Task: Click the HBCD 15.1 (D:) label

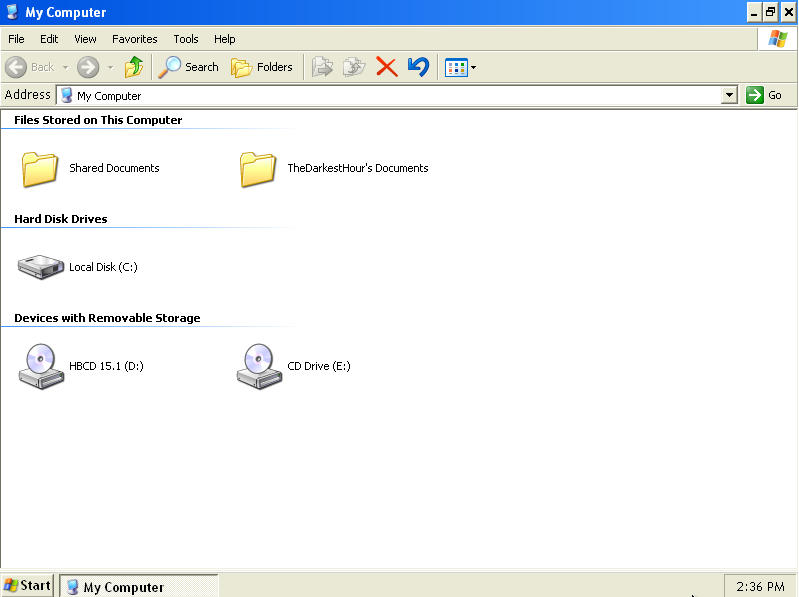Action: (x=106, y=366)
